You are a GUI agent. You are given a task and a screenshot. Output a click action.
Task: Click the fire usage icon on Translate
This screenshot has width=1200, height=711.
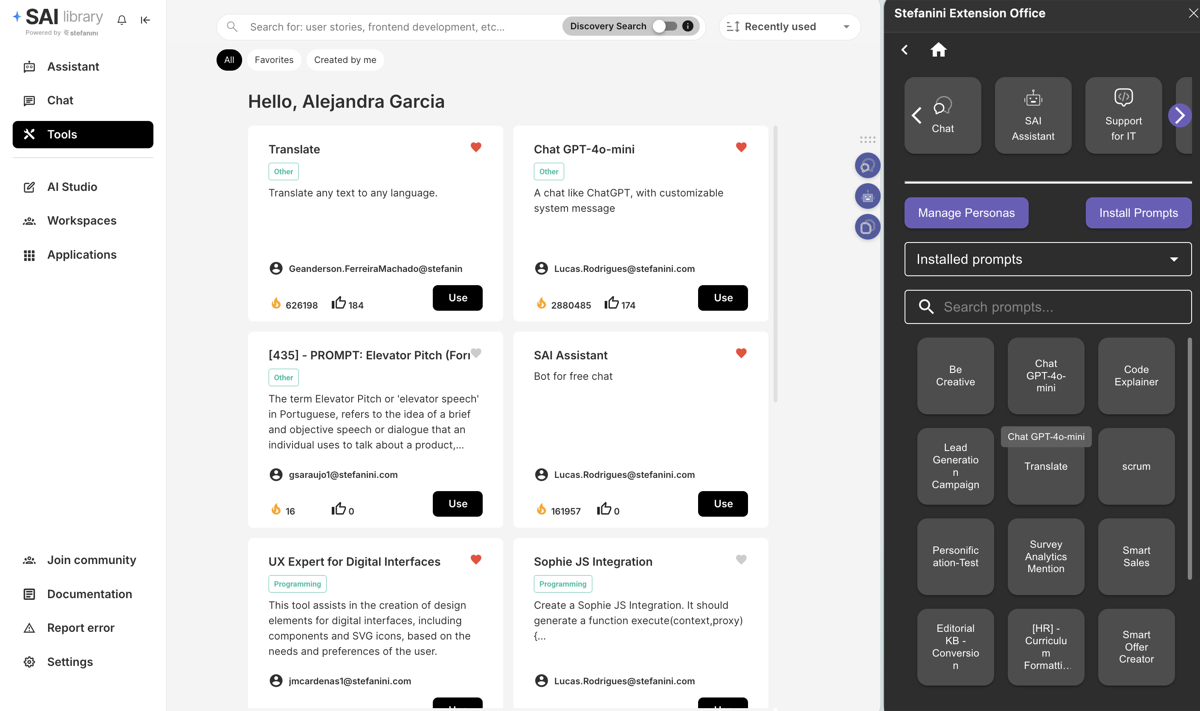click(276, 303)
